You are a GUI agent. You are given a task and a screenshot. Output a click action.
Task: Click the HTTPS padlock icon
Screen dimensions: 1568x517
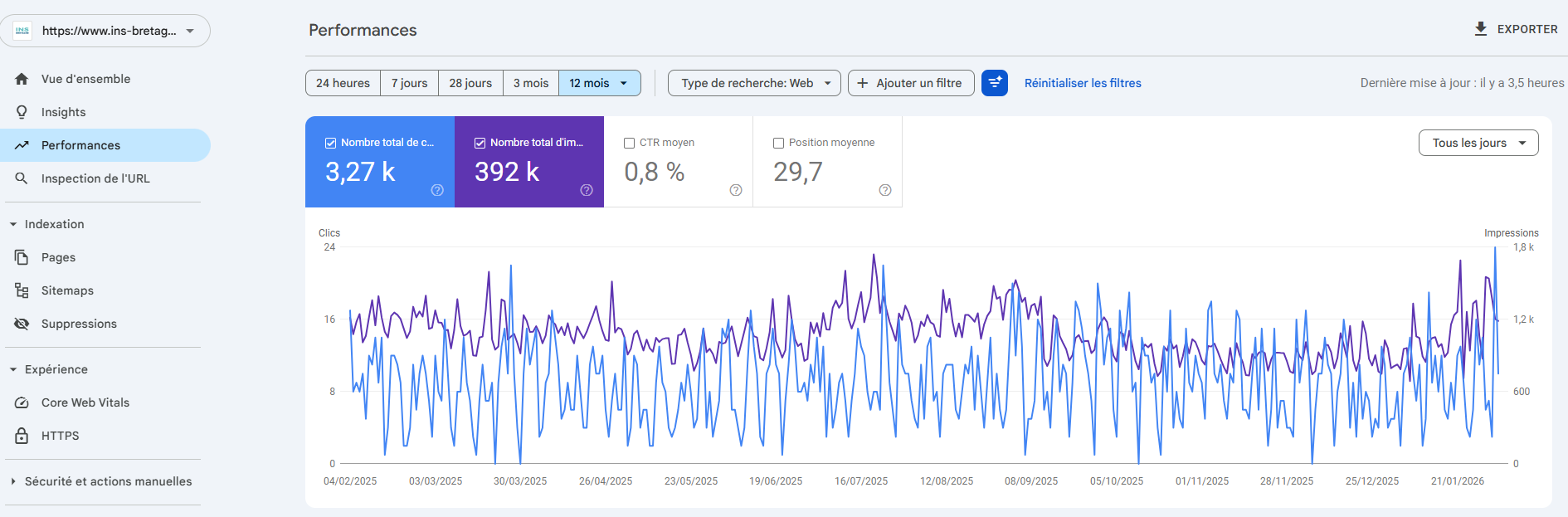tap(22, 436)
